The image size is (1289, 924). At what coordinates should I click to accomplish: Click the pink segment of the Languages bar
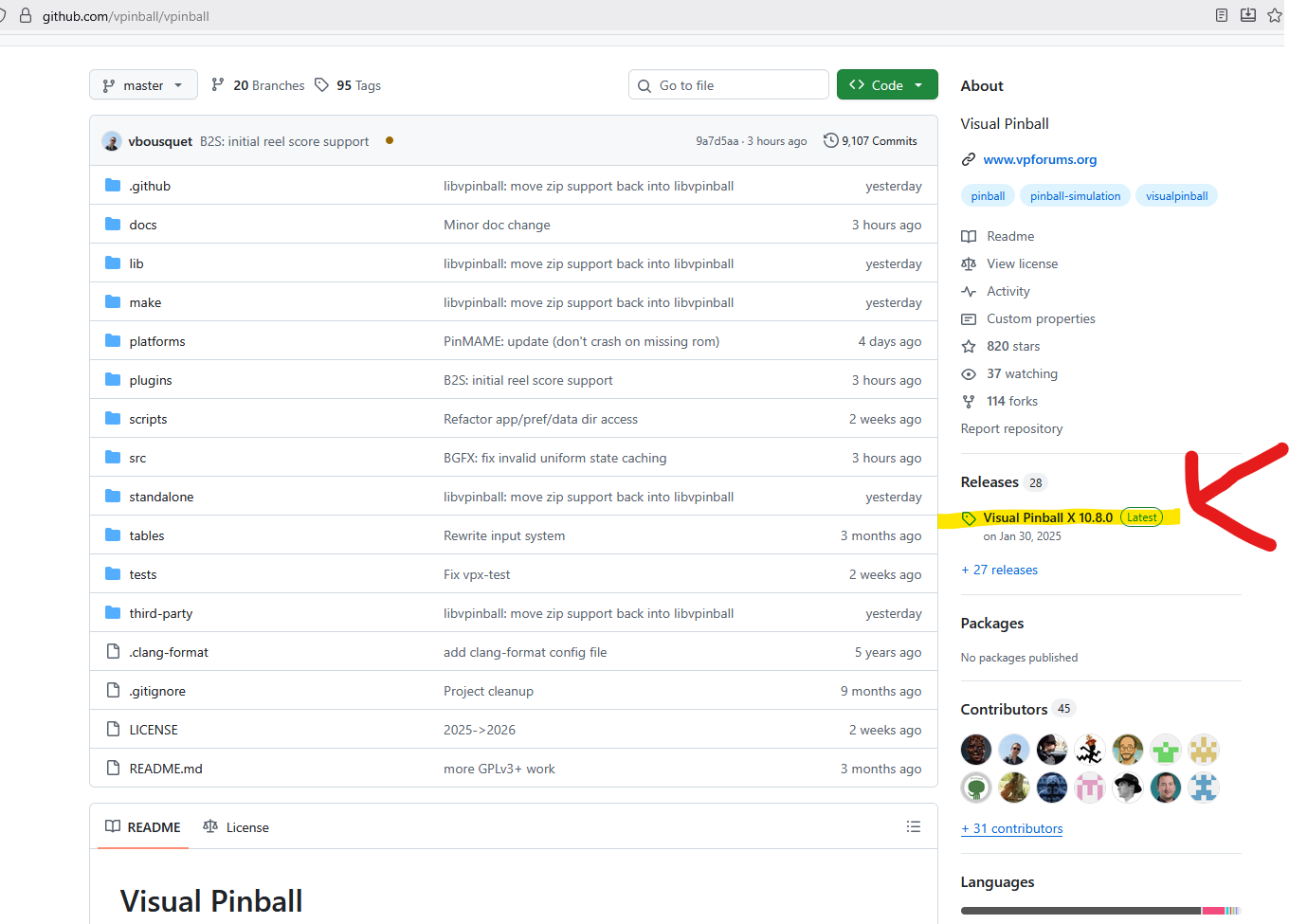point(1214,911)
